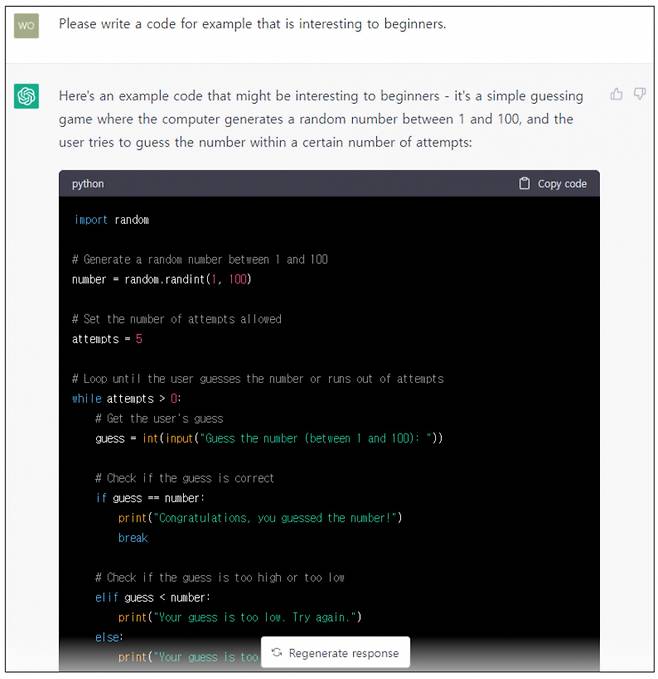Click the 'import random' code line

tap(111, 219)
